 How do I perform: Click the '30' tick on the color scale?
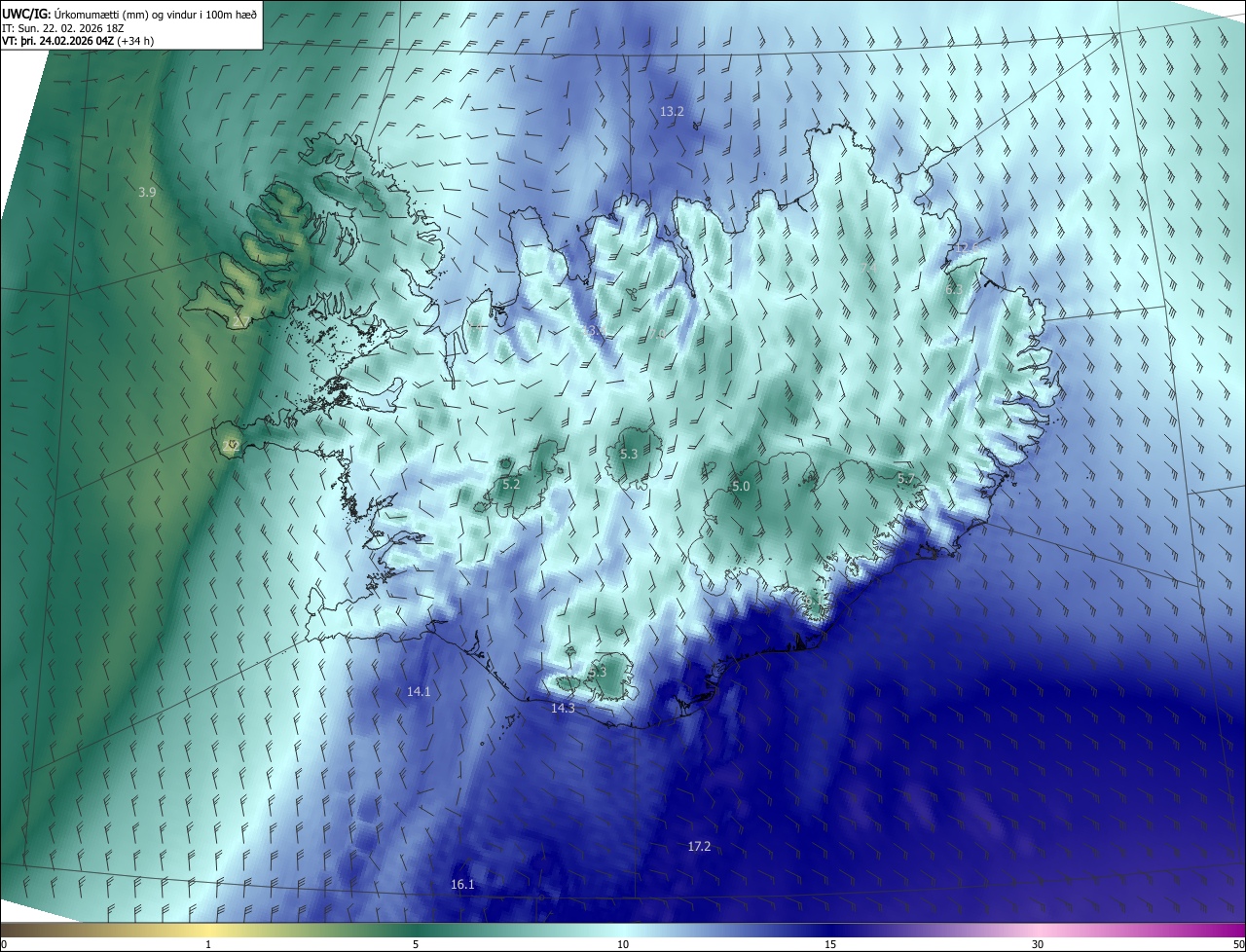[x=1038, y=944]
